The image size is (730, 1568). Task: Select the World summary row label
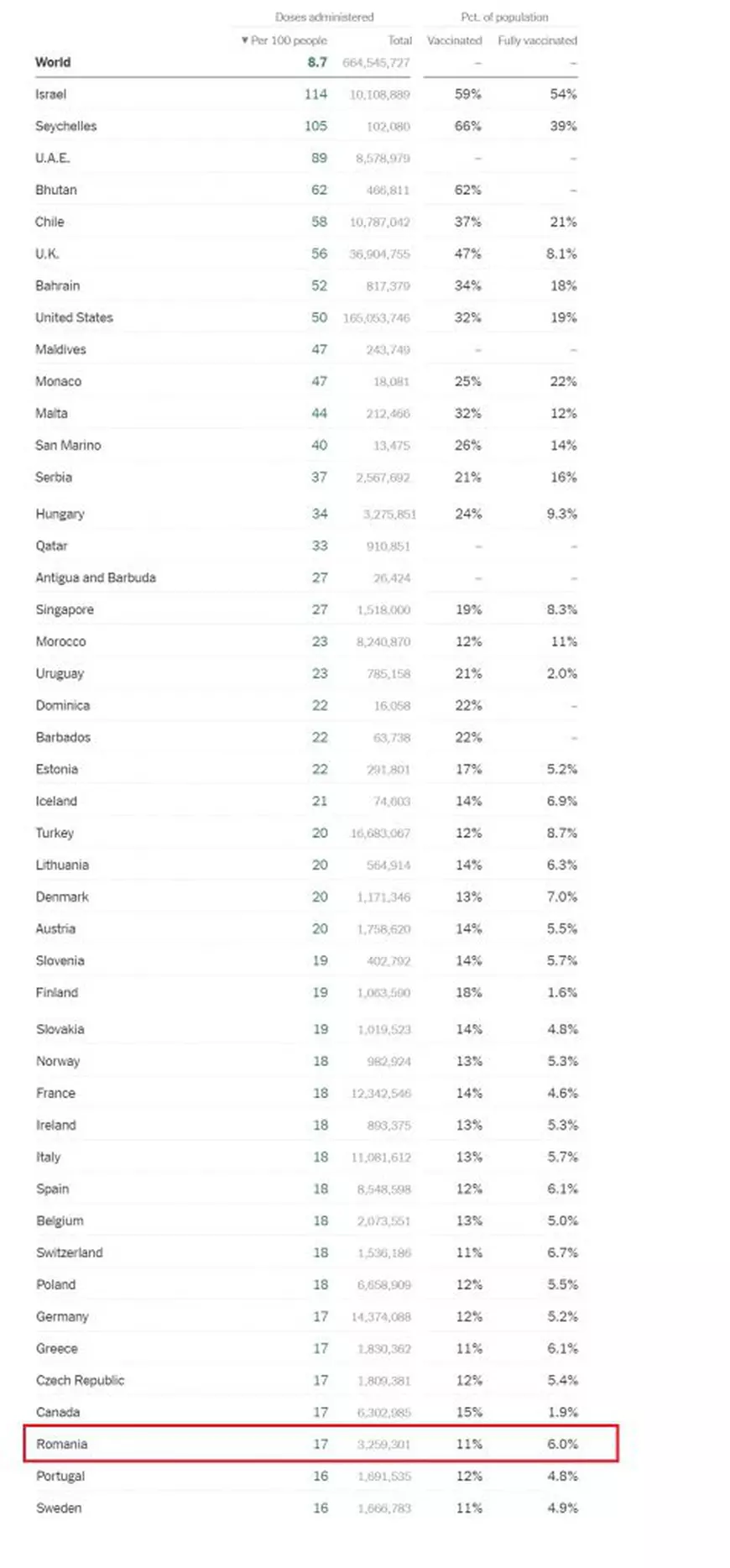[x=53, y=62]
